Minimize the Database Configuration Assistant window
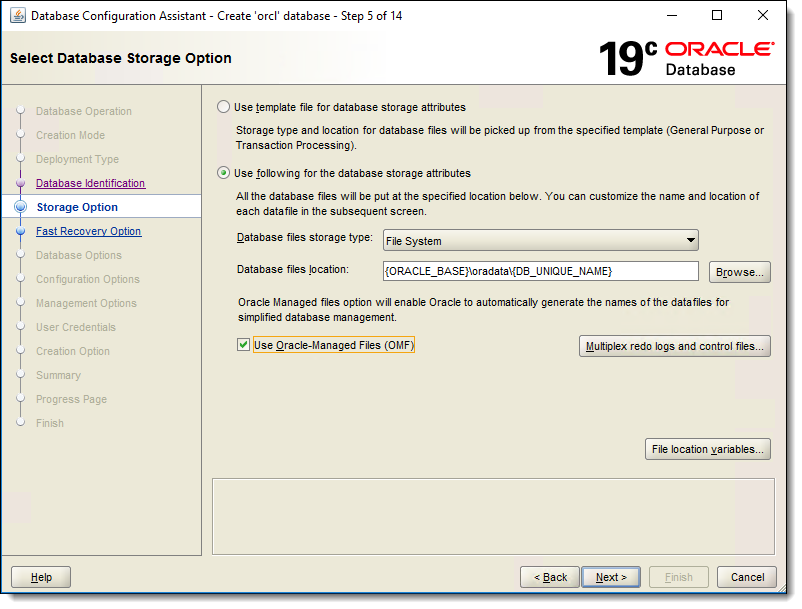The image size is (802, 609). (672, 15)
